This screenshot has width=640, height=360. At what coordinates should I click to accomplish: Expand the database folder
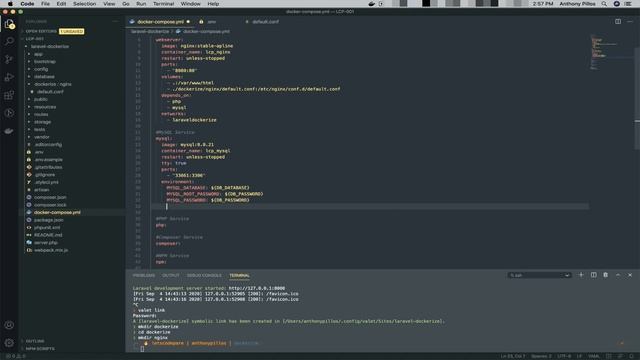coord(44,77)
